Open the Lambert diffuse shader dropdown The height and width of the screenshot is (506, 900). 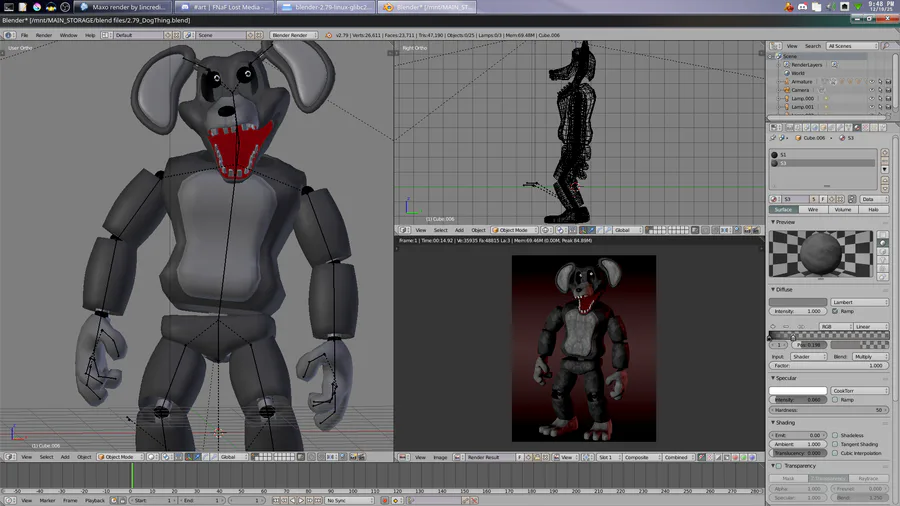click(x=859, y=302)
